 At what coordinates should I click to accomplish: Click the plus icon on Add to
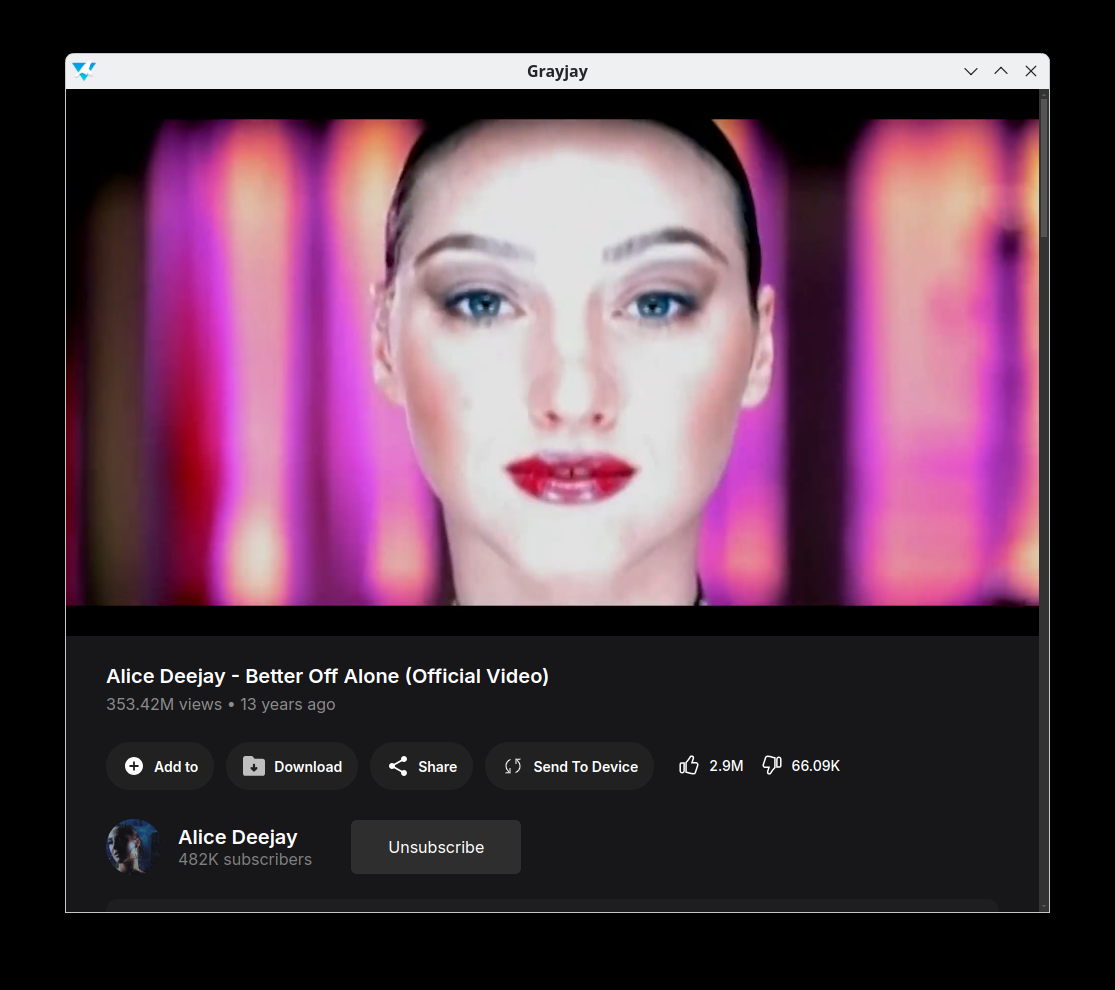(134, 766)
